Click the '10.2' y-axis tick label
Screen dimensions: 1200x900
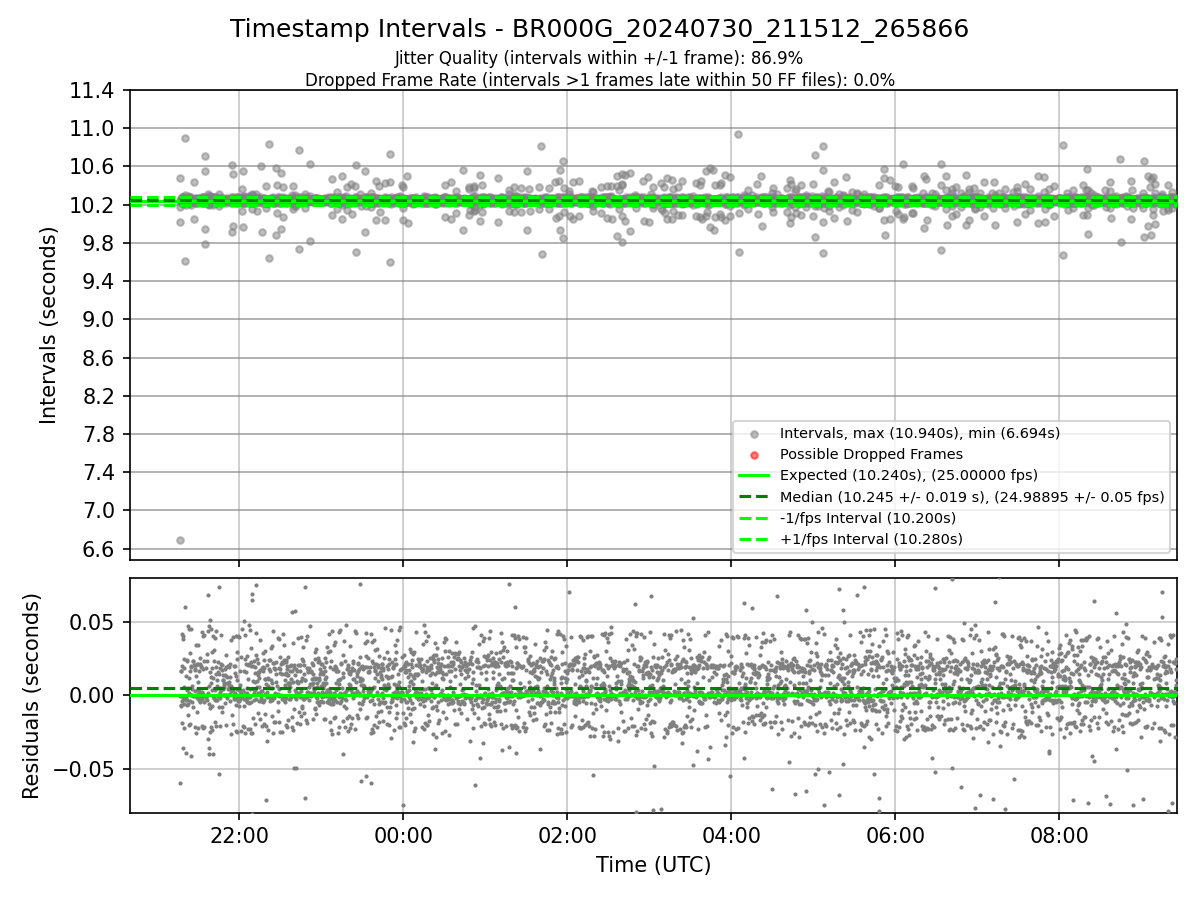[93, 205]
